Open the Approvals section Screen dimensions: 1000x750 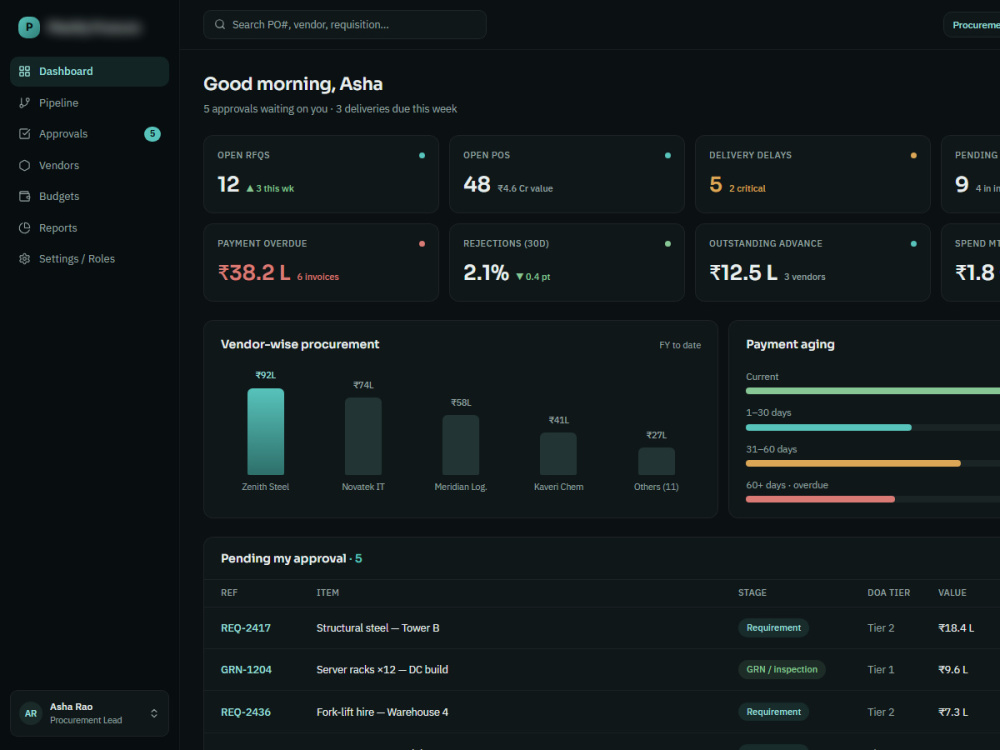click(x=89, y=134)
